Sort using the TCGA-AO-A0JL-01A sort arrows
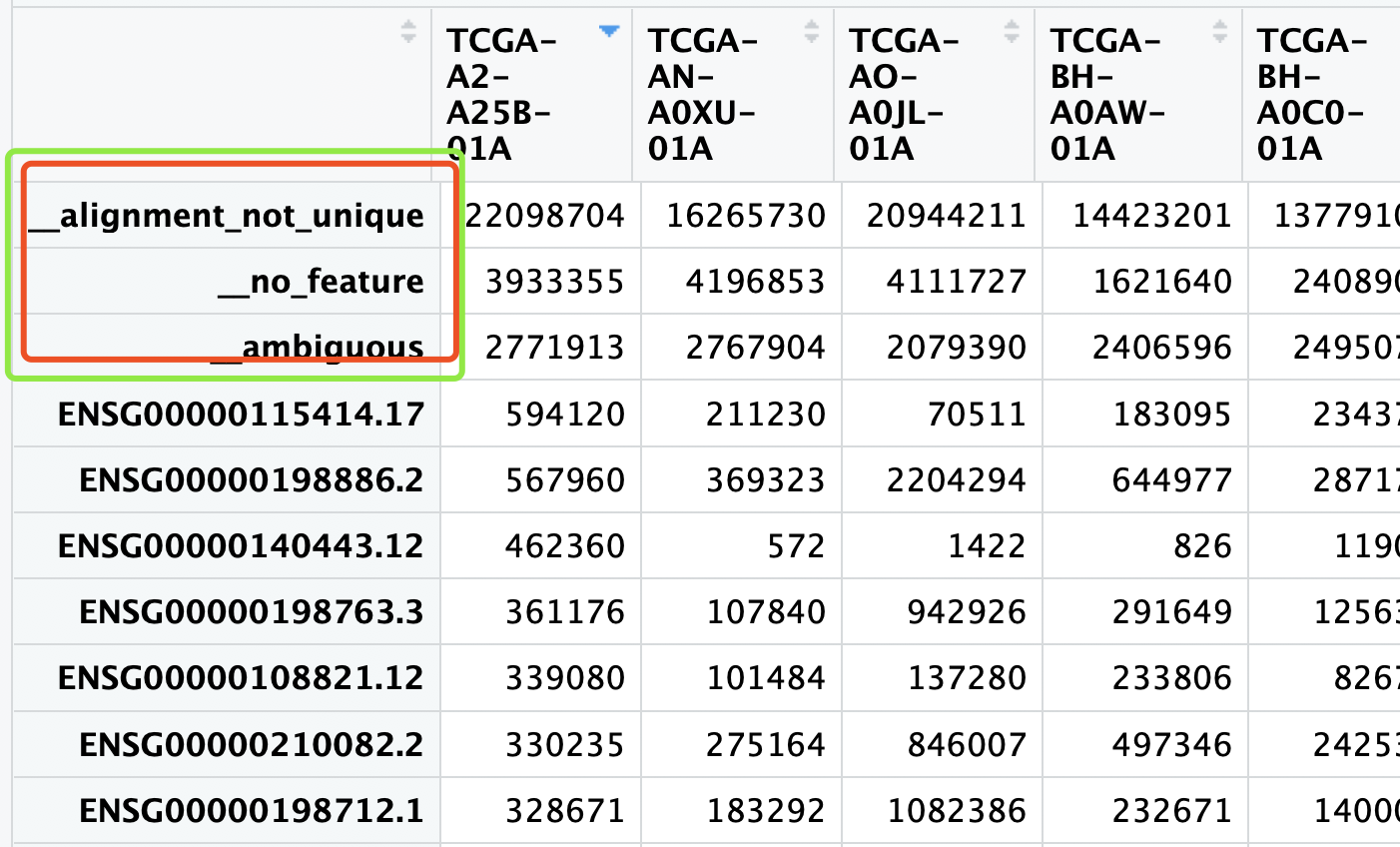 [1012, 31]
